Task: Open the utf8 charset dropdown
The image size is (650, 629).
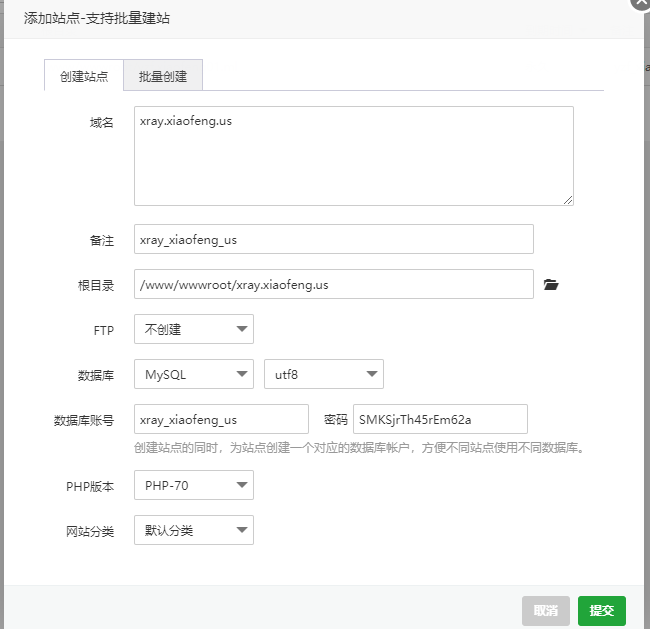Action: point(324,374)
